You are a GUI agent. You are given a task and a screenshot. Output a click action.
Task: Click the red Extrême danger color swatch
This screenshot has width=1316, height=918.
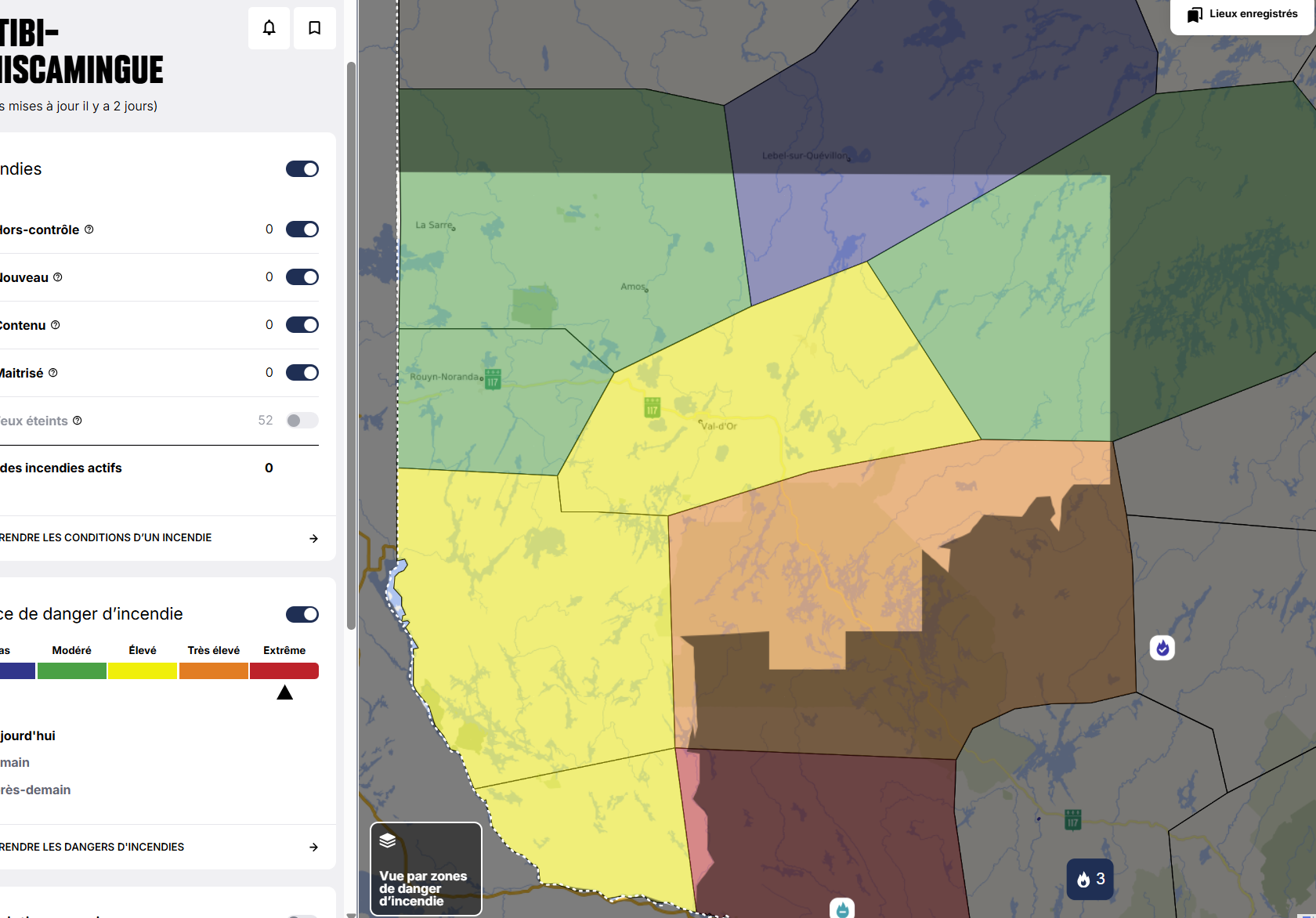pyautogui.click(x=284, y=671)
